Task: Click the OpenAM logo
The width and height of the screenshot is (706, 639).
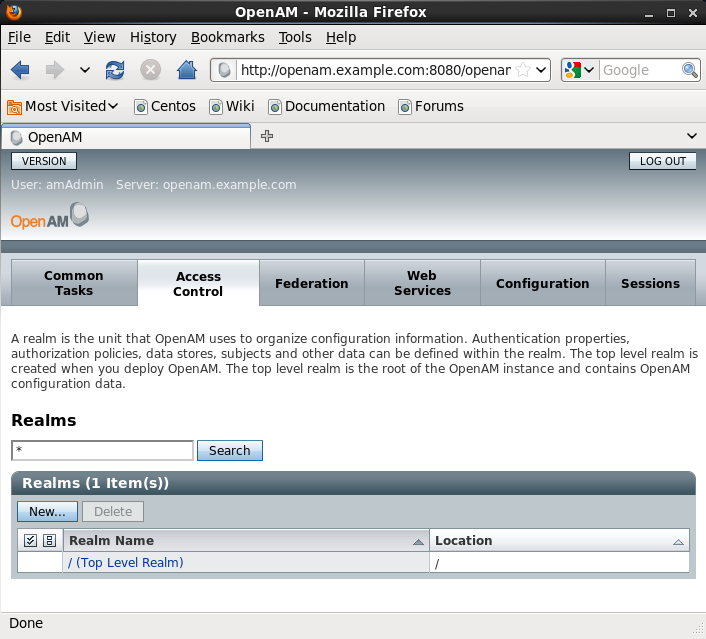Action: [50, 216]
